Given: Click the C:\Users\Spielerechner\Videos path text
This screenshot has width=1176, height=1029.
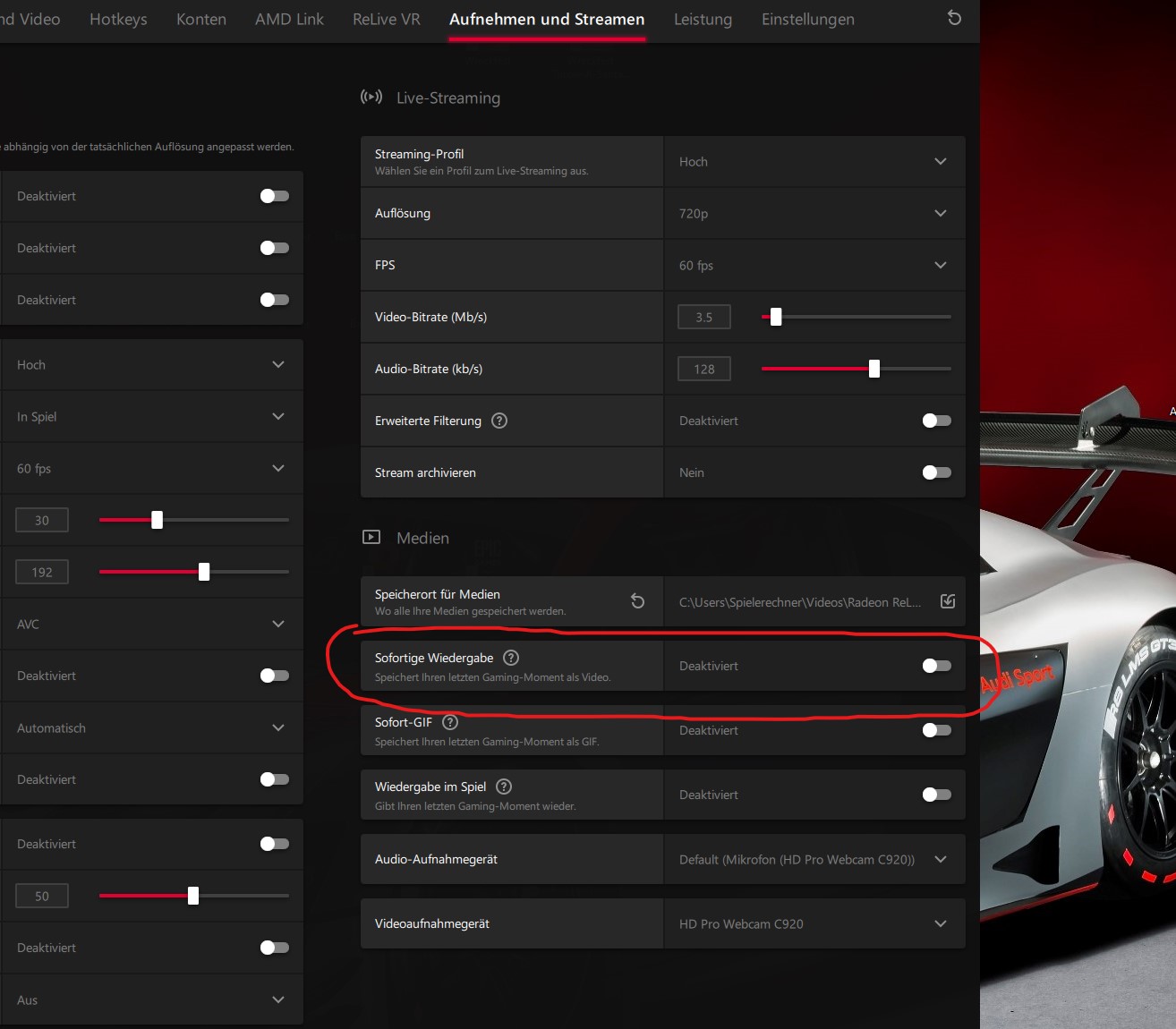Looking at the screenshot, I should tap(800, 602).
